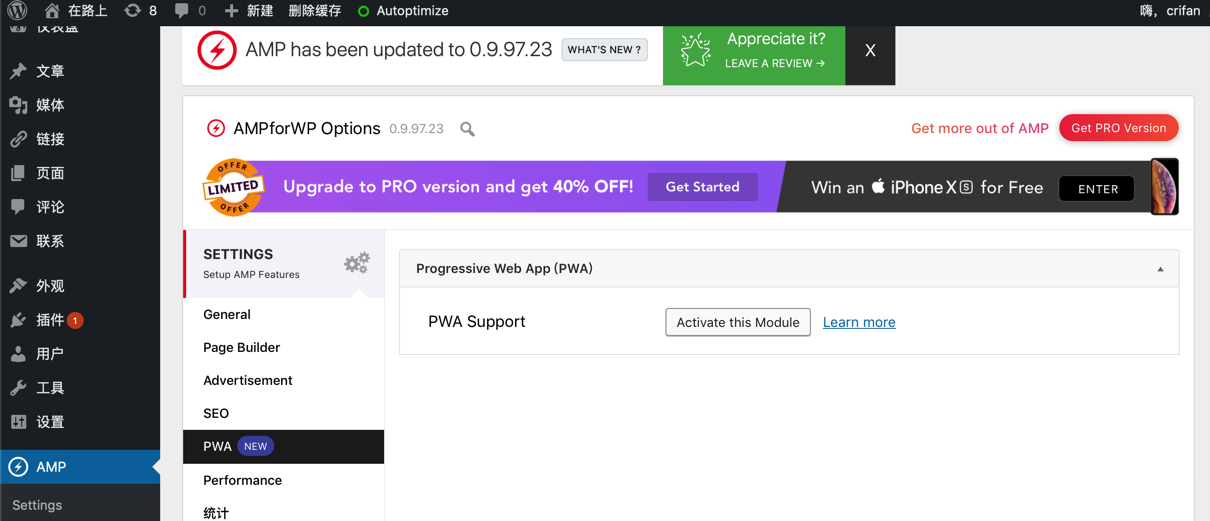Viewport: 1210px width, 521px height.
Task: Click the AMPforWP options search icon
Action: coord(467,129)
